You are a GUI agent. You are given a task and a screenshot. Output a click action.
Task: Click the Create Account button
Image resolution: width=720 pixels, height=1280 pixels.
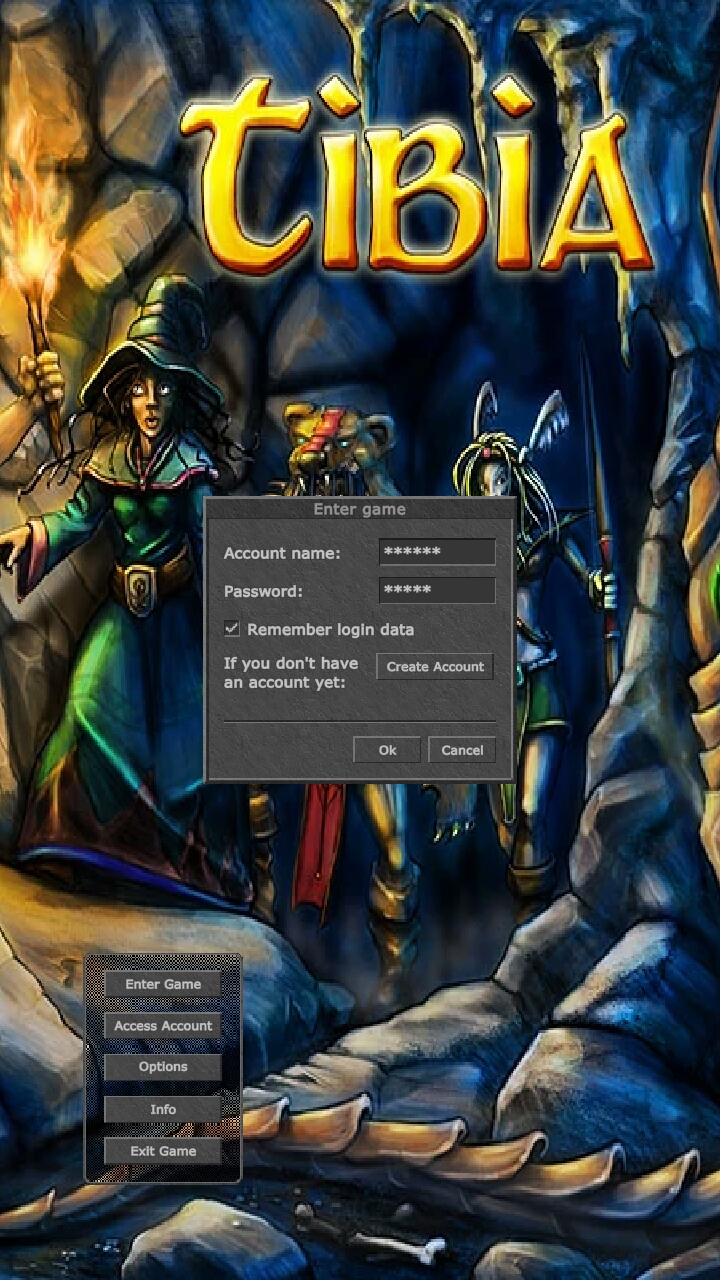pyautogui.click(x=435, y=666)
